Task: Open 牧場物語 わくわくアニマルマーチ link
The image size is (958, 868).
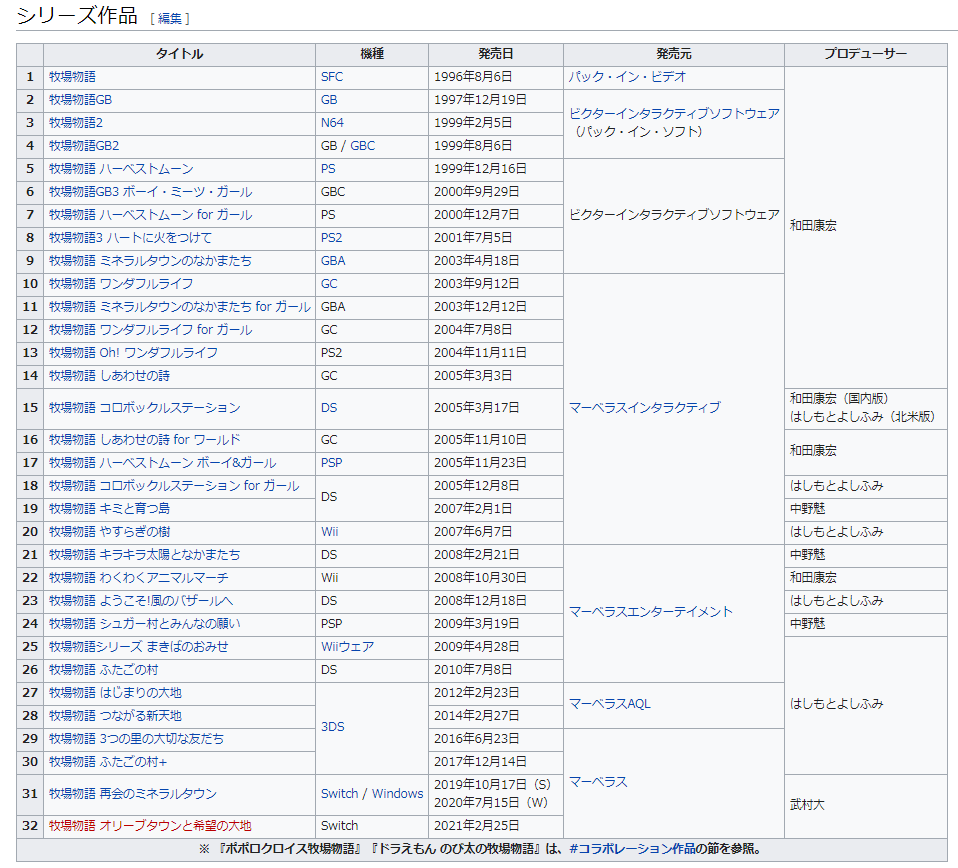Action: click(139, 578)
